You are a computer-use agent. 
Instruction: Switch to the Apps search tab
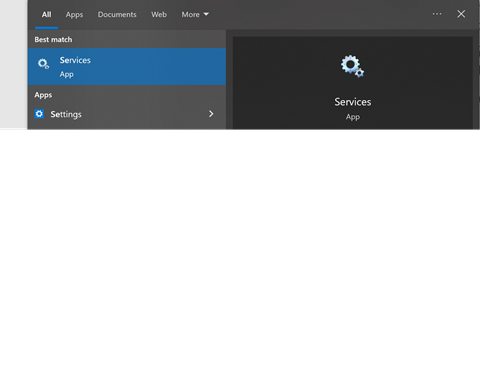74,15
